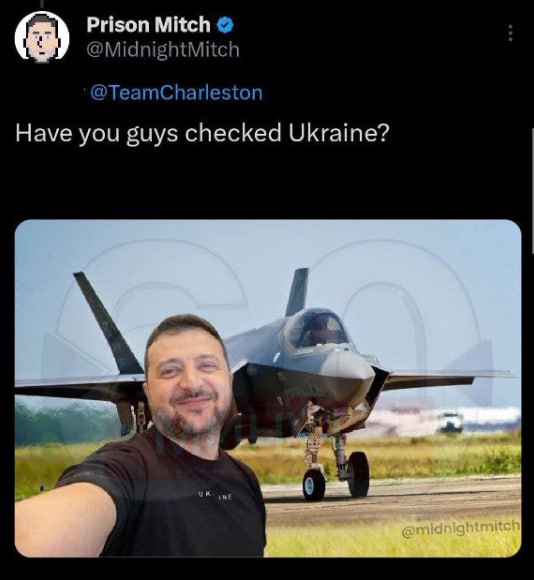Click the blue verified badge
This screenshot has height=580, width=534.
click(x=225, y=25)
